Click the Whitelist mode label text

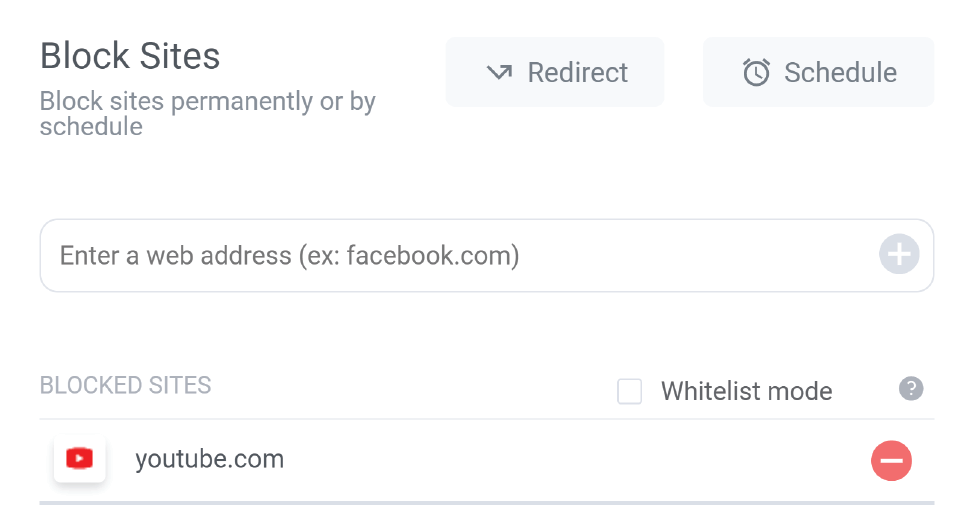pos(746,391)
